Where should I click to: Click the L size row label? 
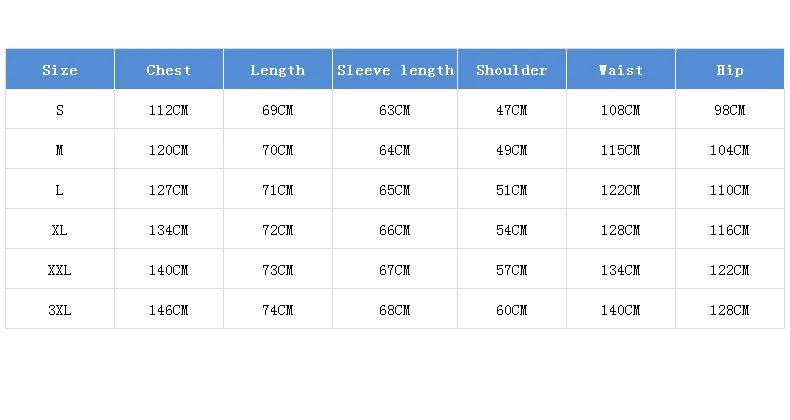[x=60, y=190]
